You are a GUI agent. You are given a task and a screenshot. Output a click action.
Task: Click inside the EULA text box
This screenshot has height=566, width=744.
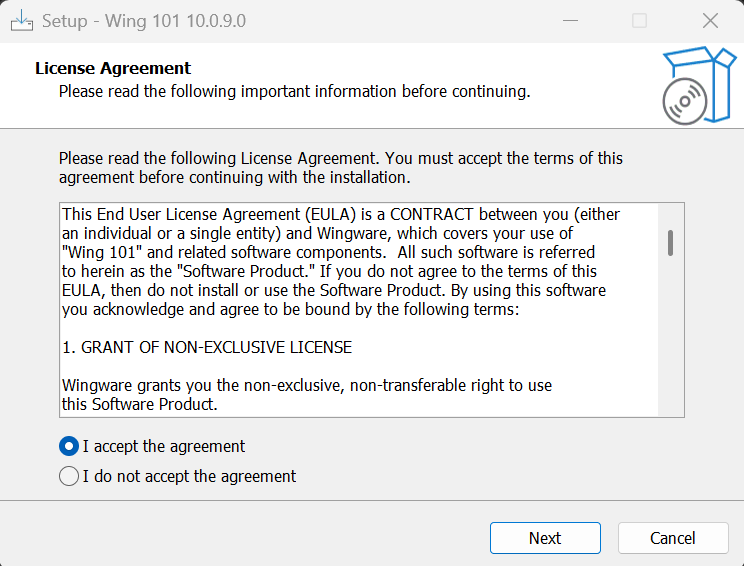[372, 310]
